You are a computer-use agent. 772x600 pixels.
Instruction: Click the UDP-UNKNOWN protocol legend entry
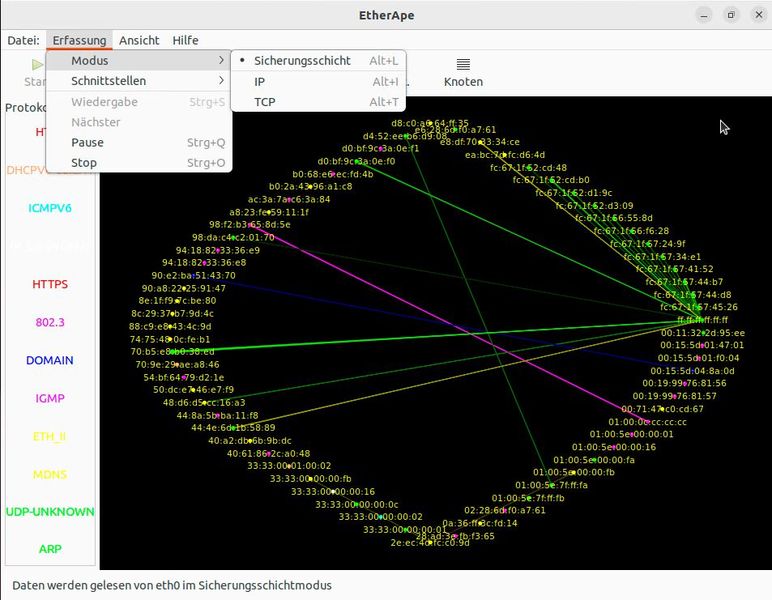(x=50, y=512)
